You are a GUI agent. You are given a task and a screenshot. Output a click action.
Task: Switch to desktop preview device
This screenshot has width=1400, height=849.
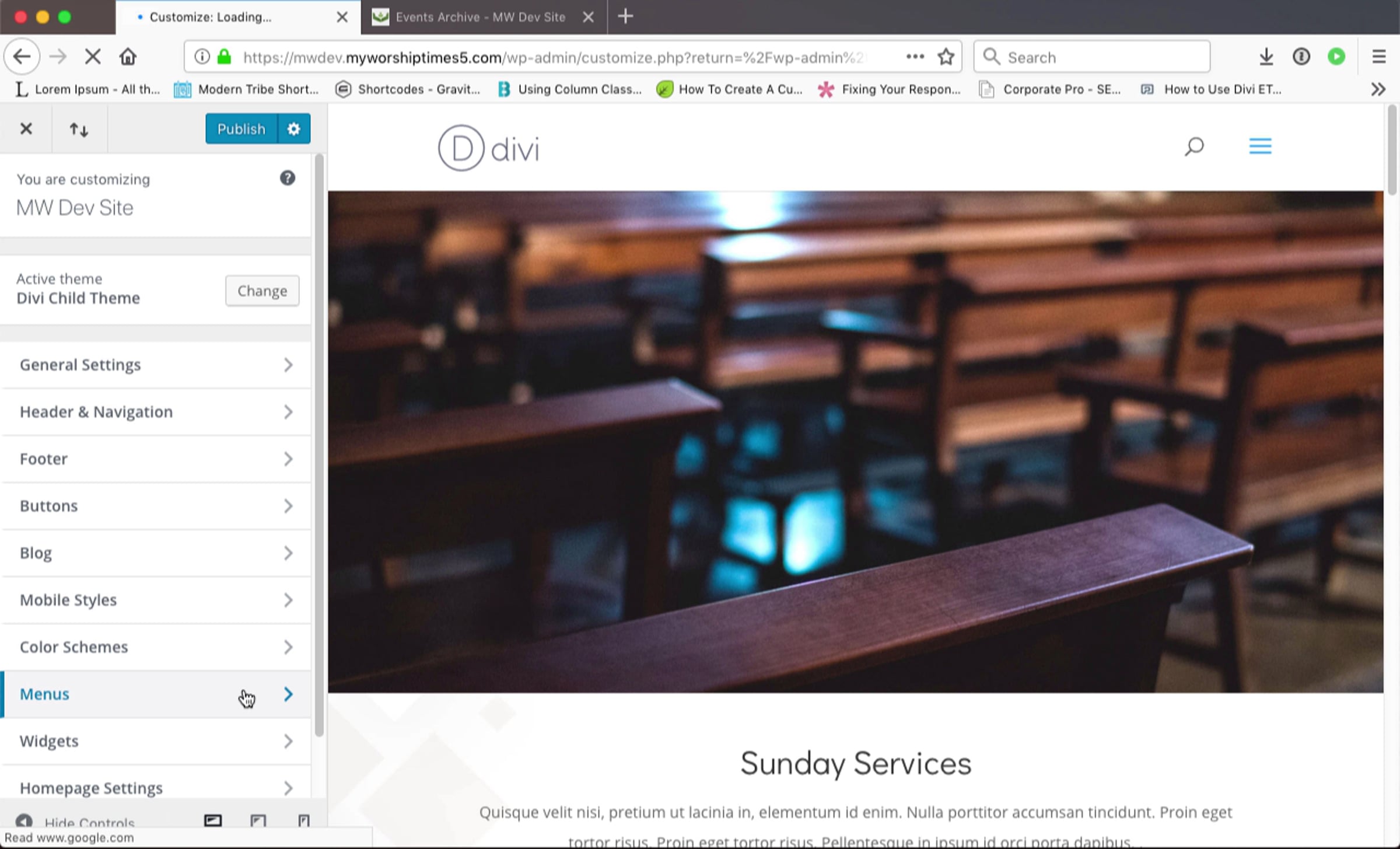click(213, 820)
